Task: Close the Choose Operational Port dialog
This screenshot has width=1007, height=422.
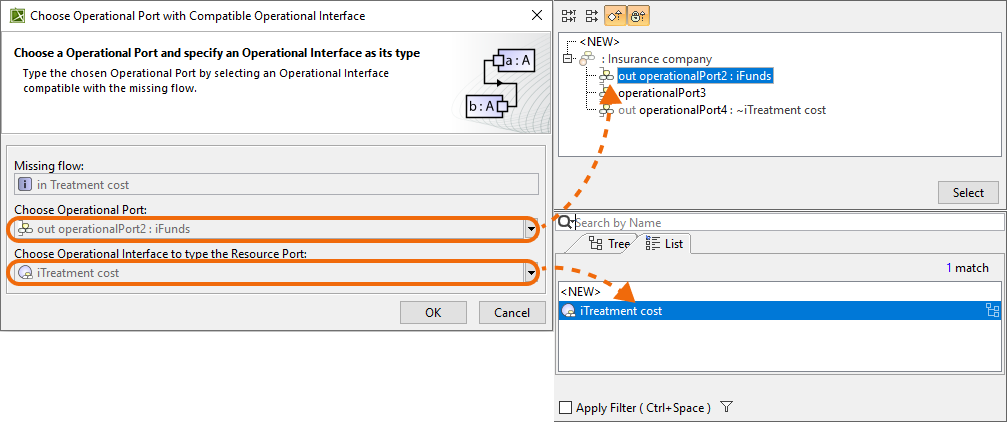Action: point(536,15)
